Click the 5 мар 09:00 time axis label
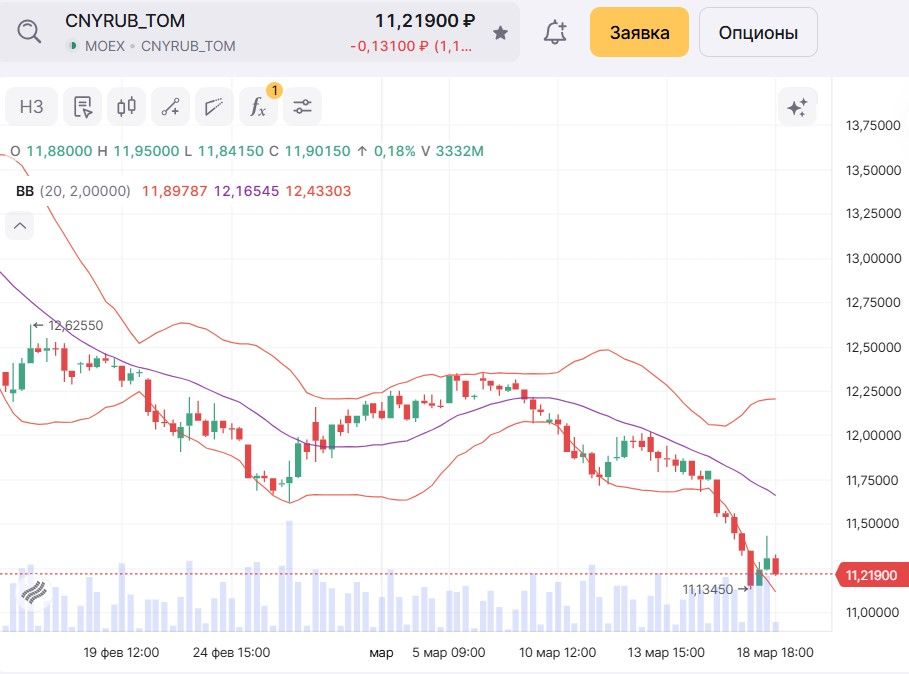The width and height of the screenshot is (909, 674). click(449, 653)
